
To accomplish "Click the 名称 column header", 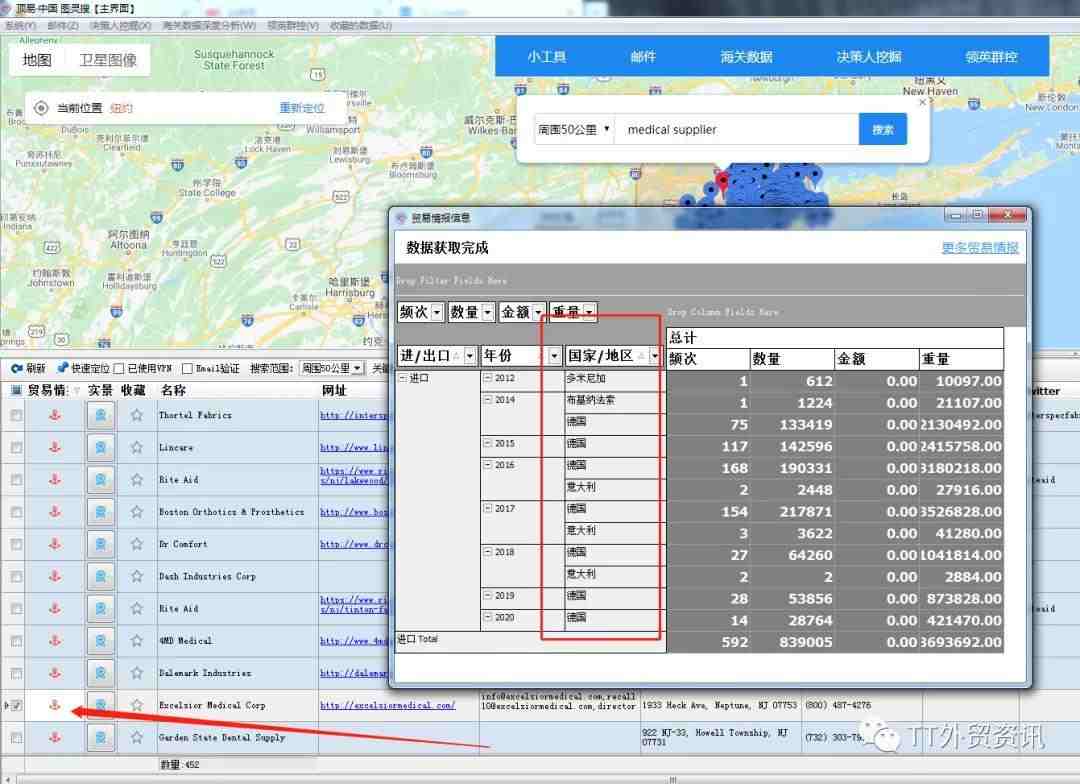I will click(174, 390).
